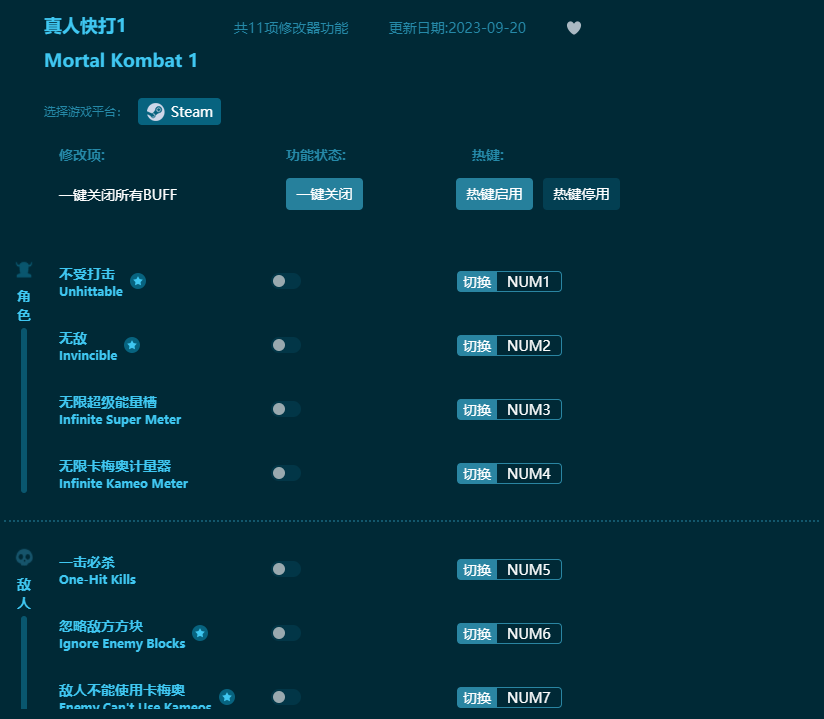Enable the One-Hit Kills toggle
The image size is (824, 719).
tap(286, 569)
